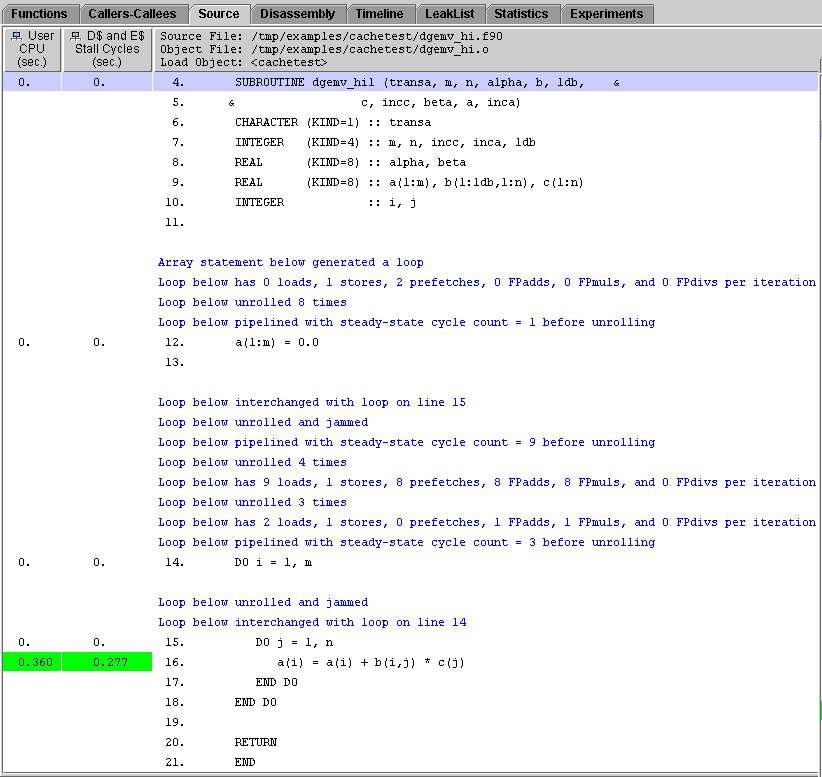
Task: Click 'Loop below unrolled 3 times' commentary
Action: click(252, 502)
